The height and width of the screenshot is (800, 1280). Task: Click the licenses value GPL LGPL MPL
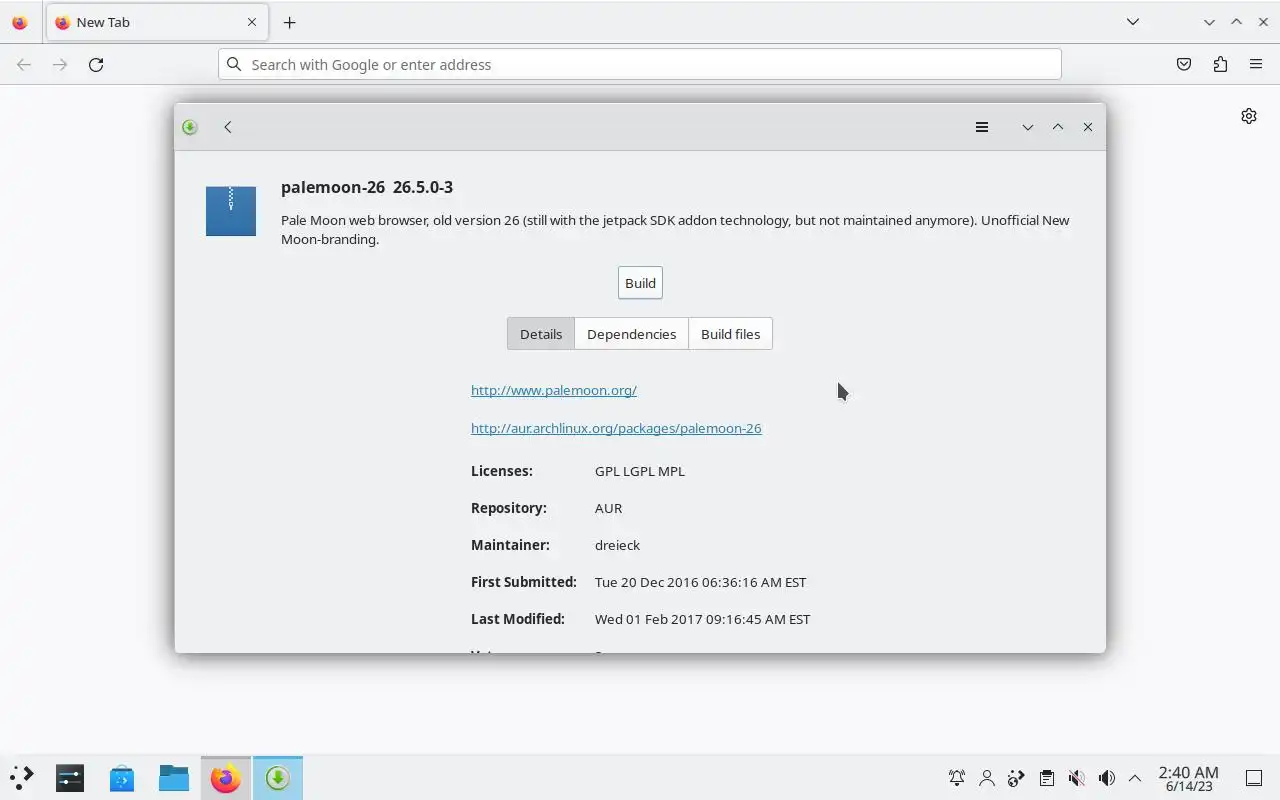[x=640, y=471]
